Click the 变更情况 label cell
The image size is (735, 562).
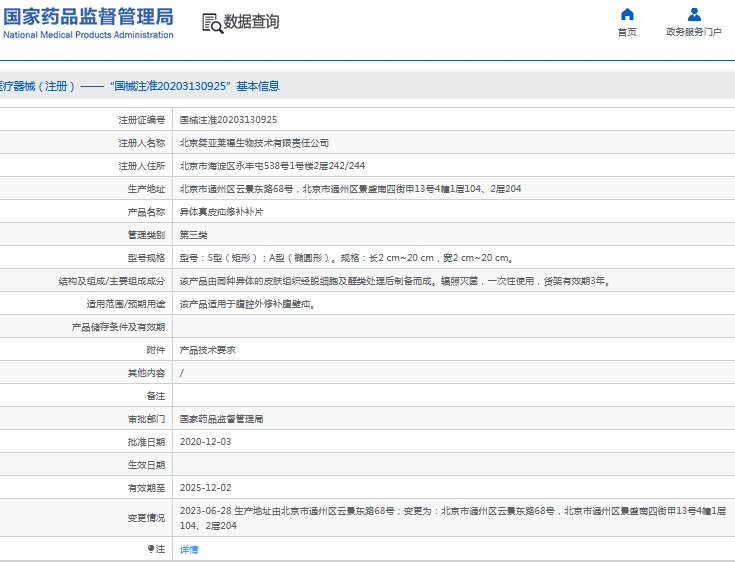click(146, 518)
